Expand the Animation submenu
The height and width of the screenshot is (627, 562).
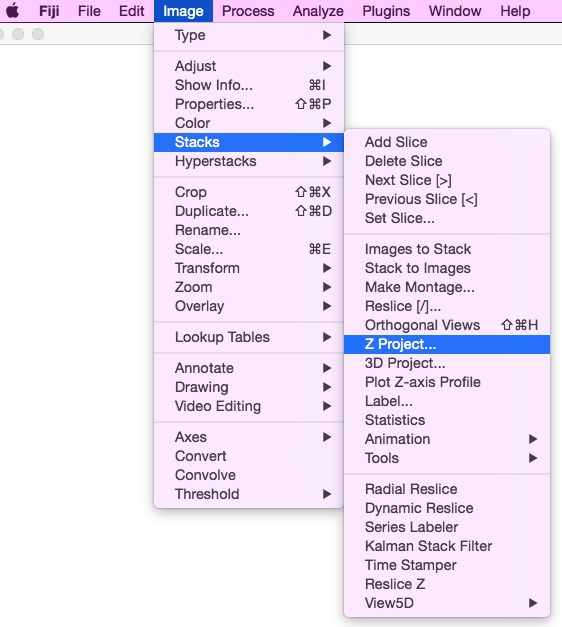click(447, 439)
